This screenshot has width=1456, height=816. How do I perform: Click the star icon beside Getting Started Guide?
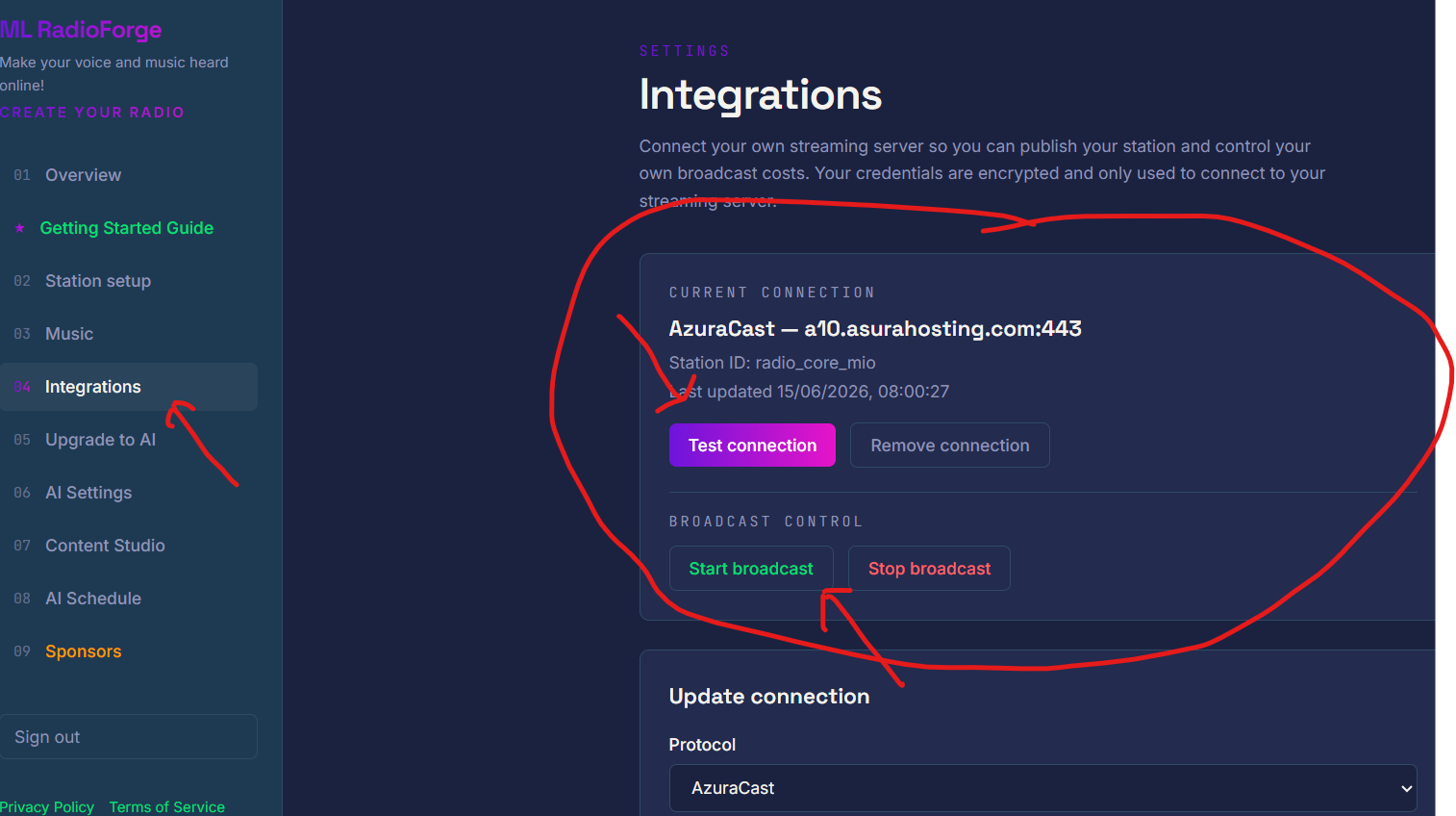(20, 228)
